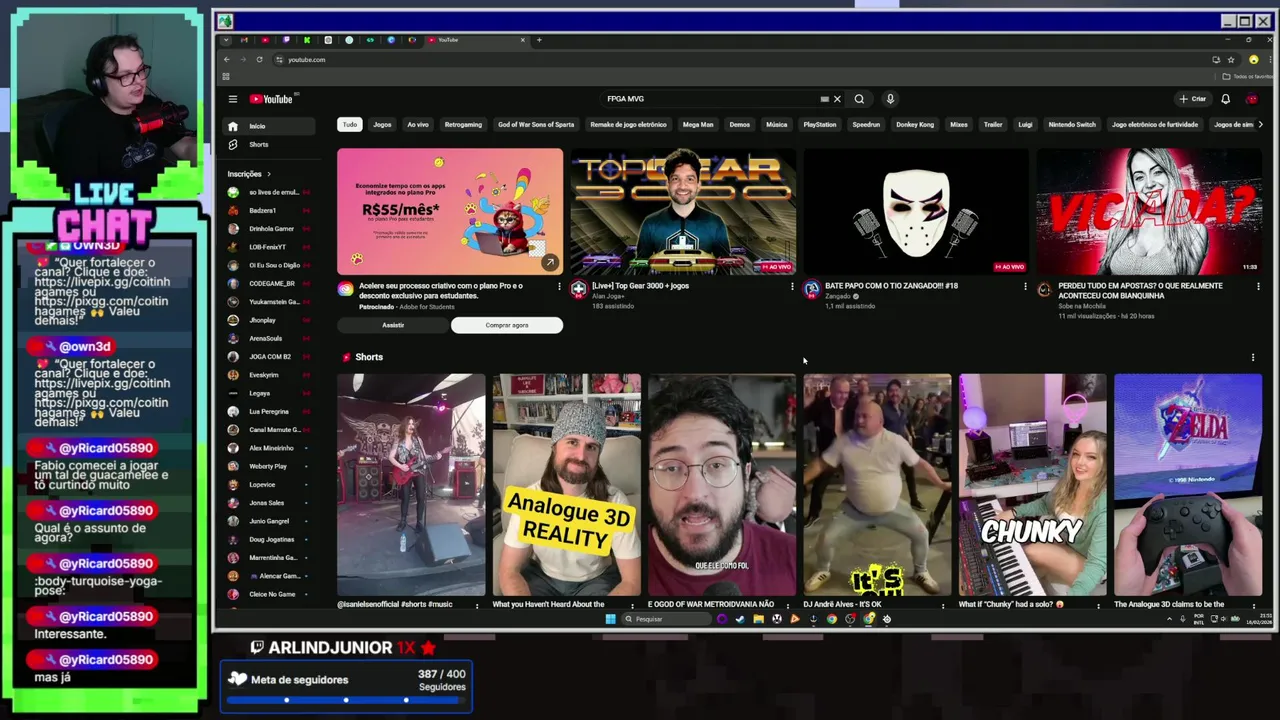This screenshot has width=1280, height=720.
Task: Close the YouTube browser tab
Action: coord(522,40)
